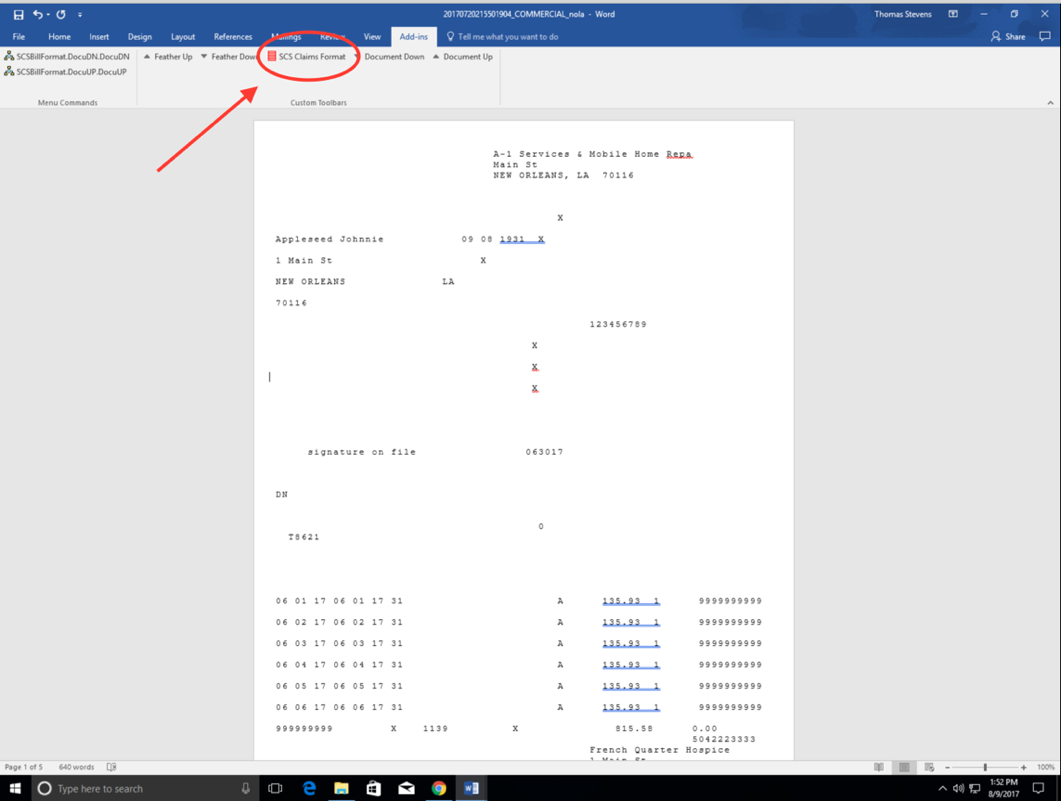
Task: Run the SCSBillFormat.DocuDN.DocuDN menu command
Action: coord(67,57)
